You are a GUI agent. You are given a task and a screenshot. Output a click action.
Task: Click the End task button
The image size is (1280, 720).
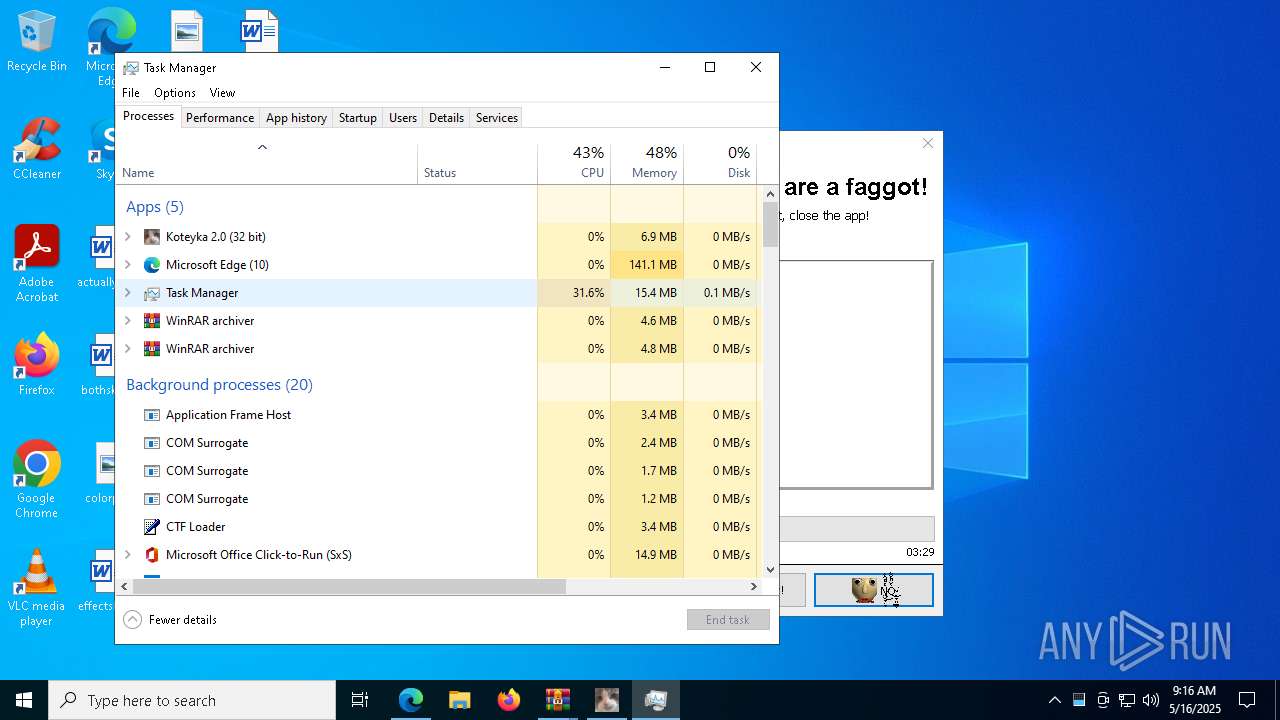click(728, 620)
